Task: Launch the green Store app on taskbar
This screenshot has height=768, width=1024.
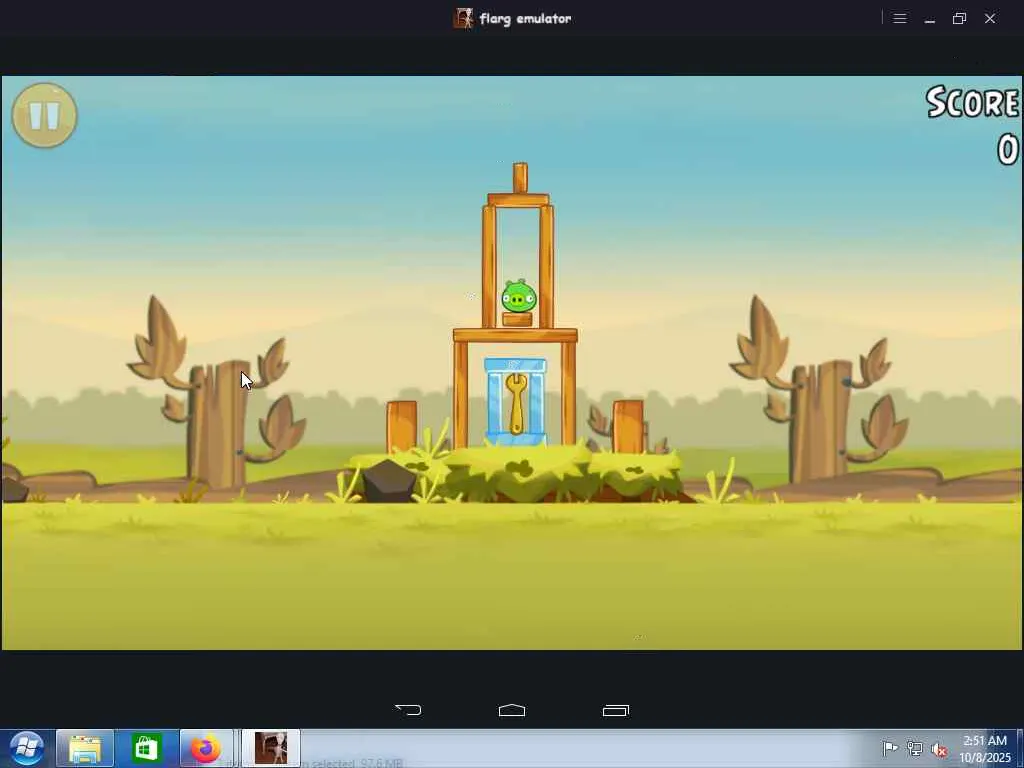Action: tap(146, 748)
